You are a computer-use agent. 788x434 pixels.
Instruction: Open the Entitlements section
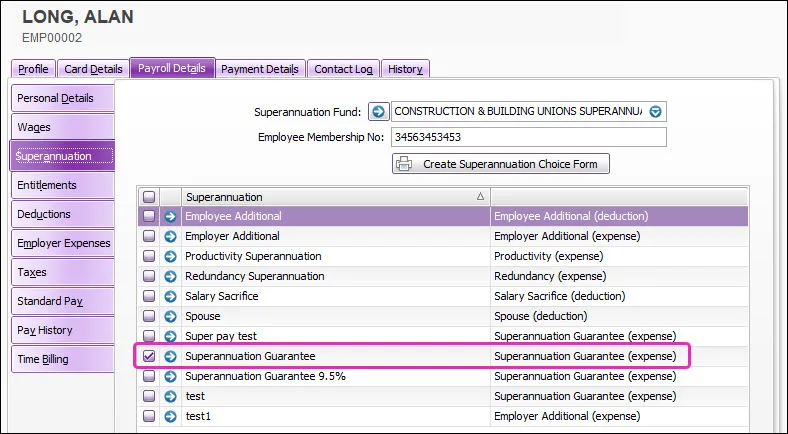[x=63, y=185]
